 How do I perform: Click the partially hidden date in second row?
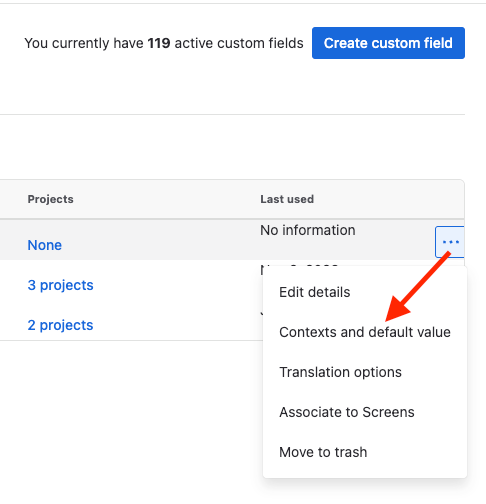pos(299,268)
